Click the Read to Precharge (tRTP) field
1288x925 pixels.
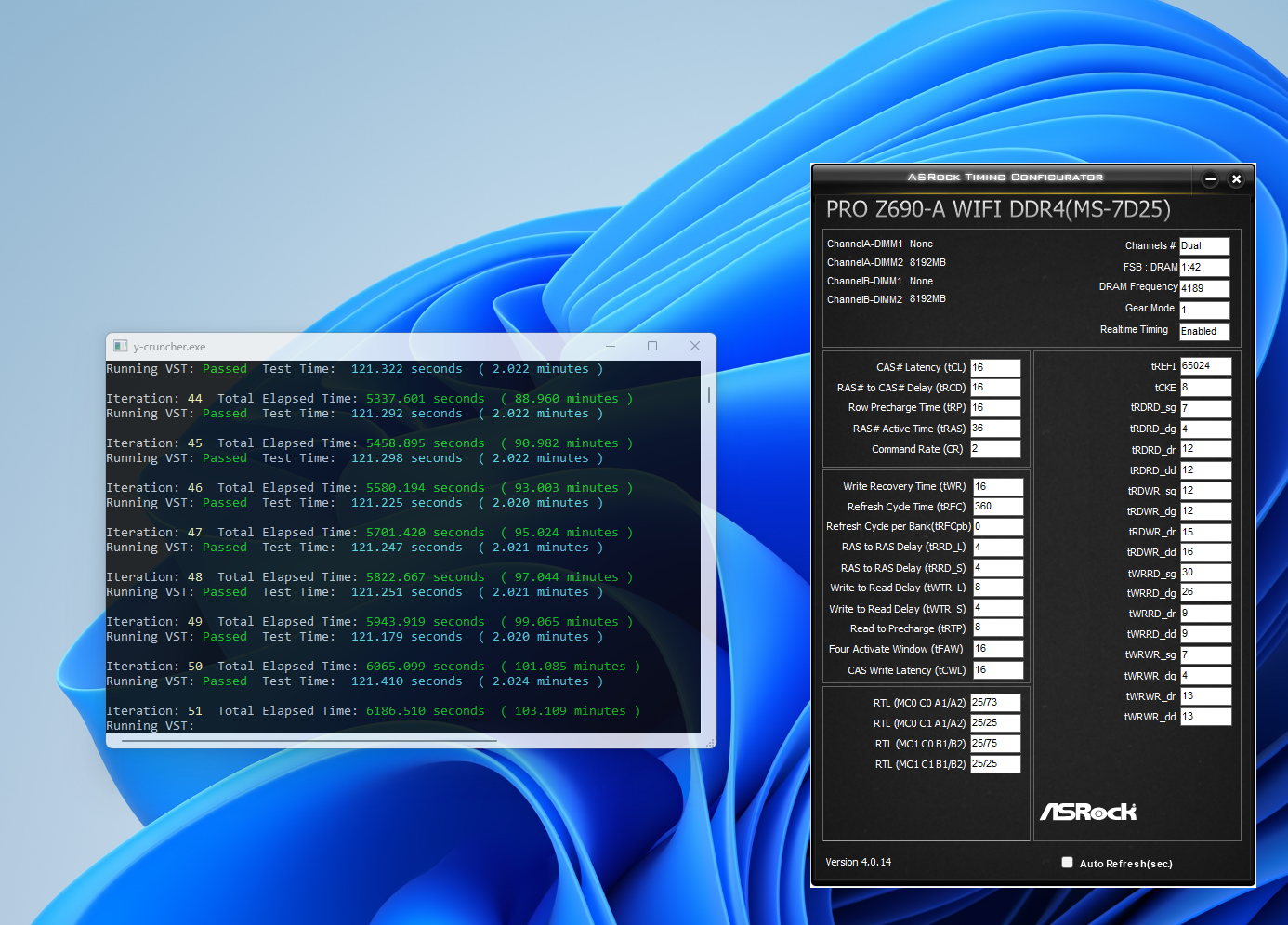pos(998,628)
